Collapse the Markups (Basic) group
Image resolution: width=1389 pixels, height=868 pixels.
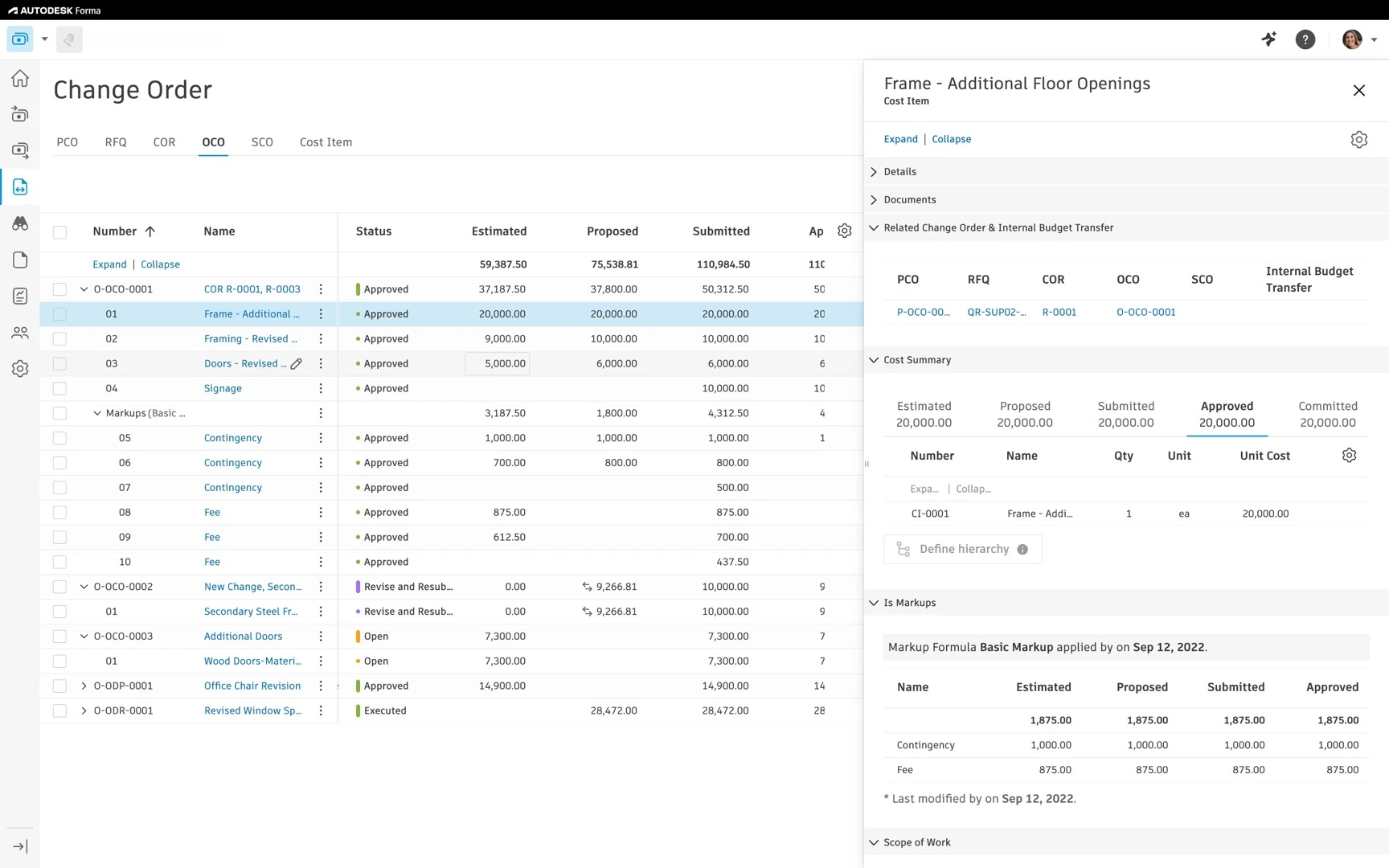pyautogui.click(x=97, y=413)
